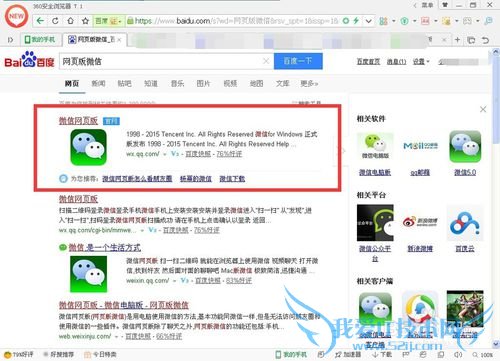Expand the 设置 dropdown in header
Image resolution: width=500 pixels, height=361 pixels.
coord(421,62)
